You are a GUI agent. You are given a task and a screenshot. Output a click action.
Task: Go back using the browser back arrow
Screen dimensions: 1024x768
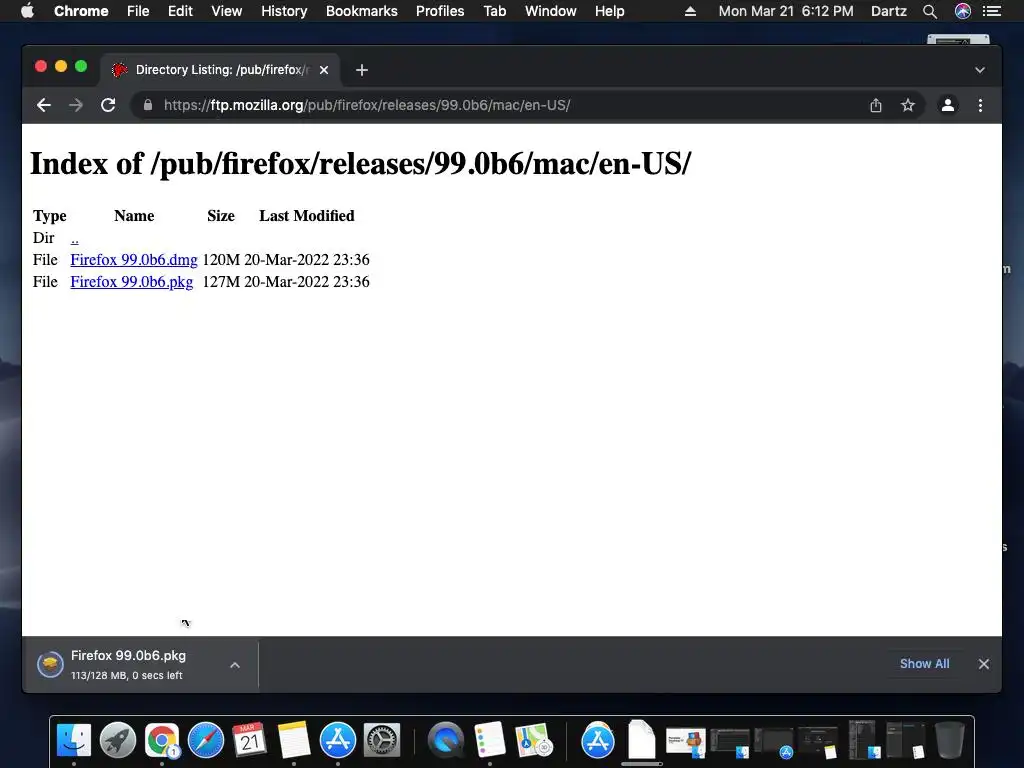pos(44,105)
